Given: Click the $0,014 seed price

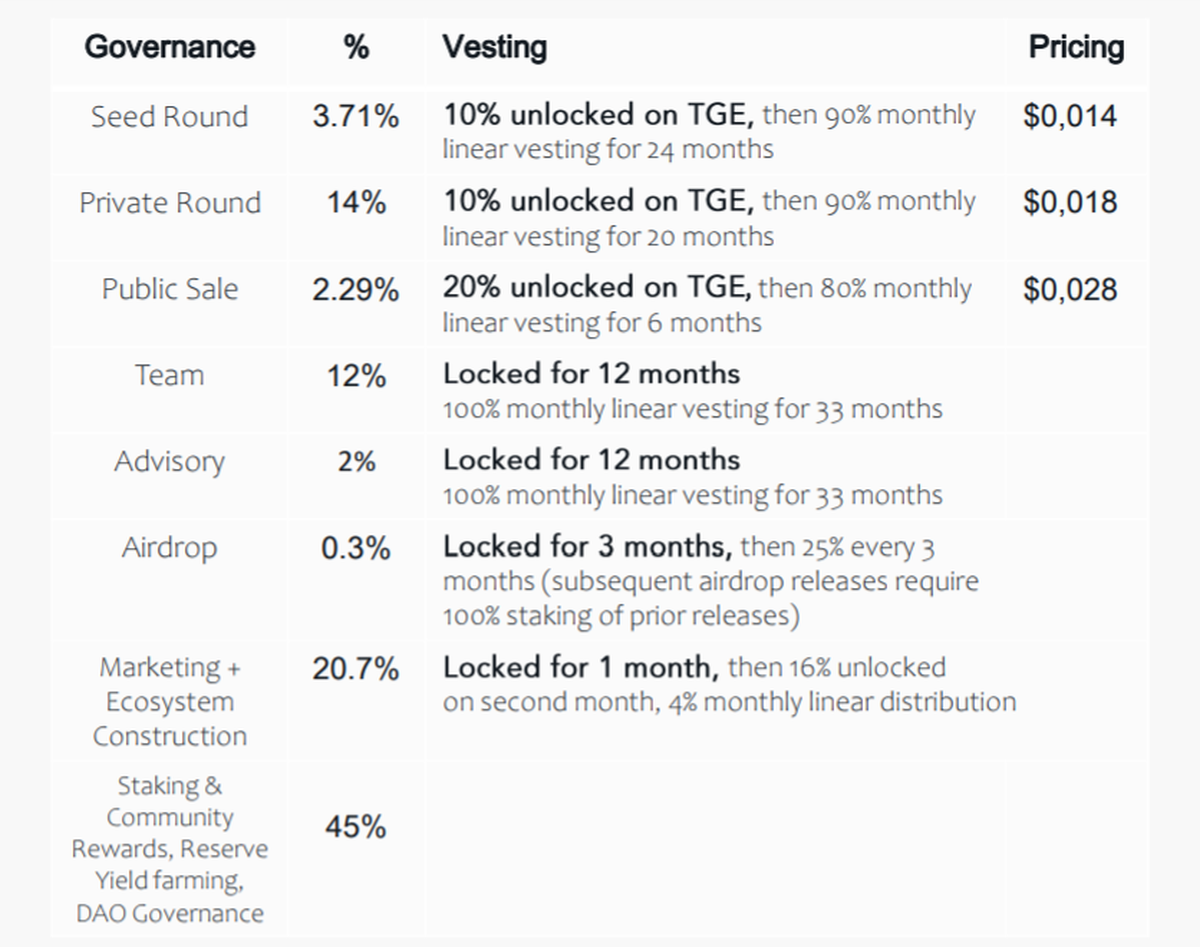Looking at the screenshot, I should 1070,117.
